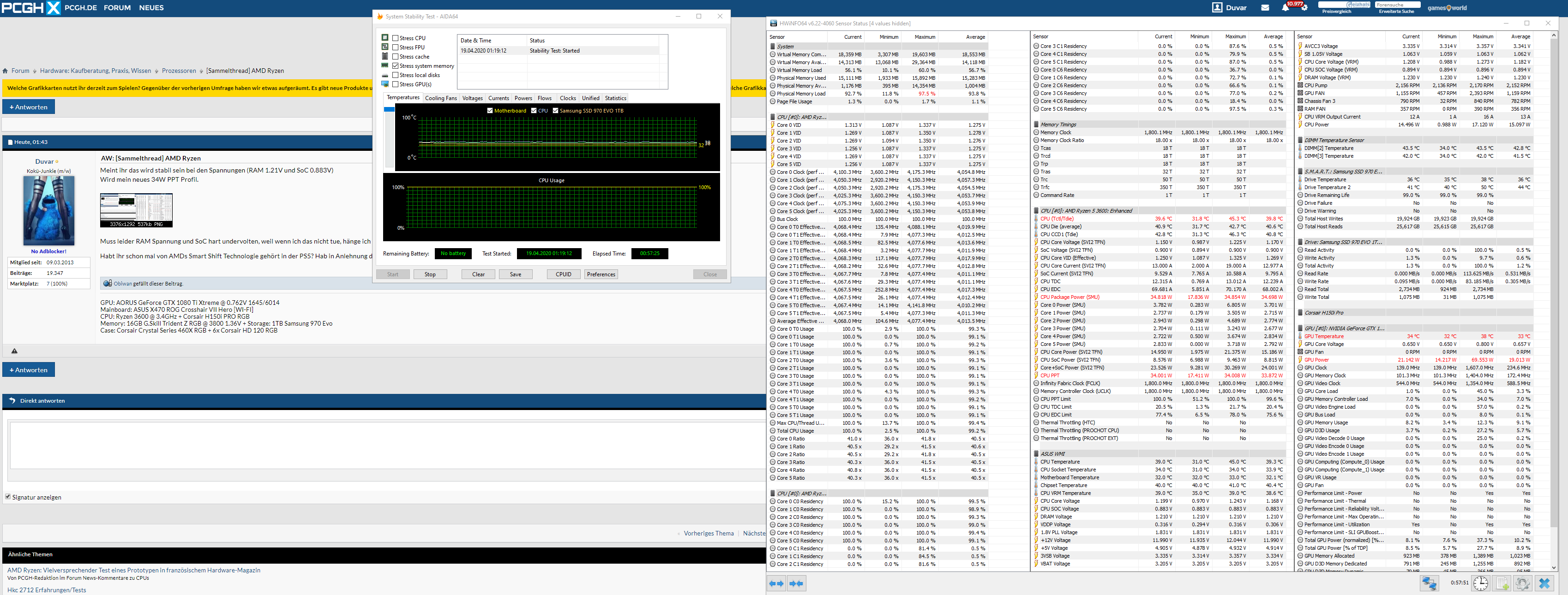Open the notifications bell icon

1285,8
